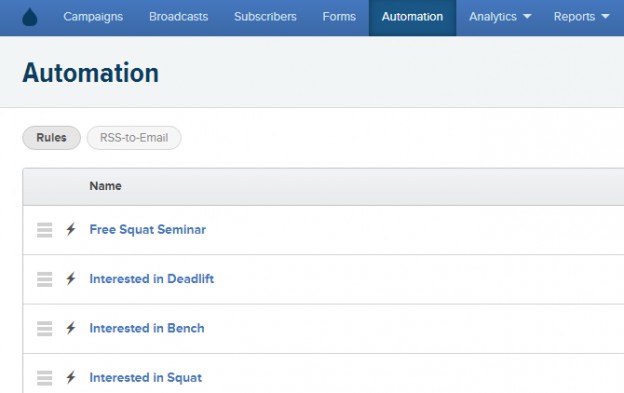This screenshot has width=624, height=393.
Task: Select the Automation nav item
Action: pos(412,18)
